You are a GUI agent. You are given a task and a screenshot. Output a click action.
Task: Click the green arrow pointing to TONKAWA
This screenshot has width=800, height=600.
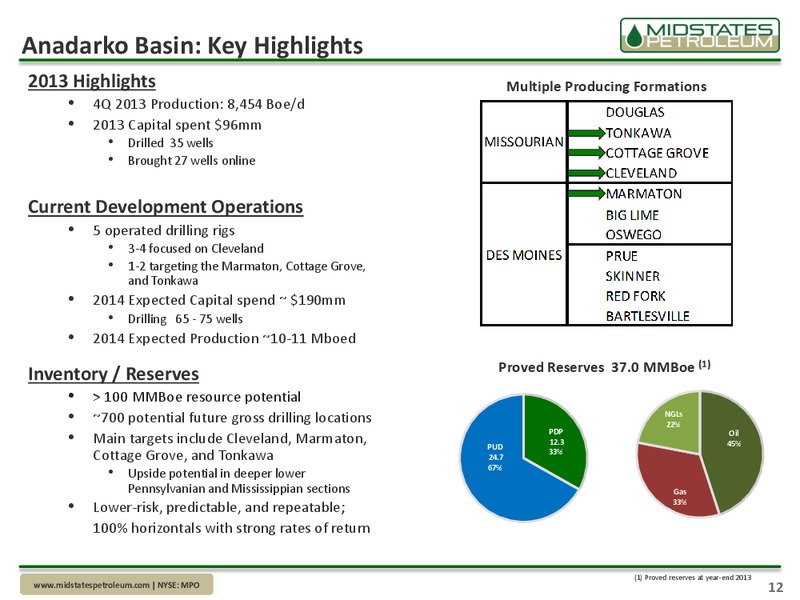click(x=586, y=133)
